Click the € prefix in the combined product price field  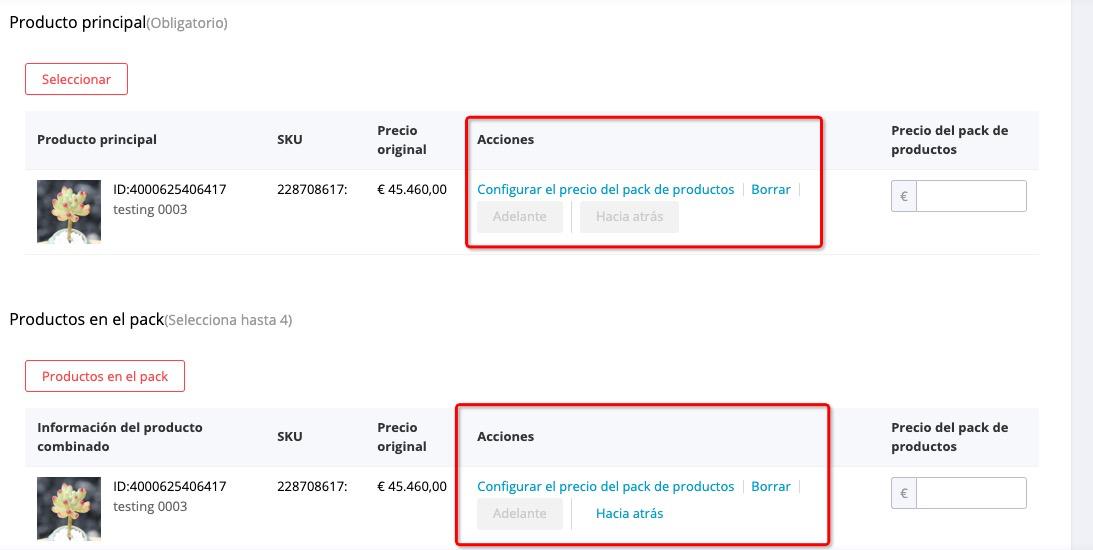[x=904, y=493]
